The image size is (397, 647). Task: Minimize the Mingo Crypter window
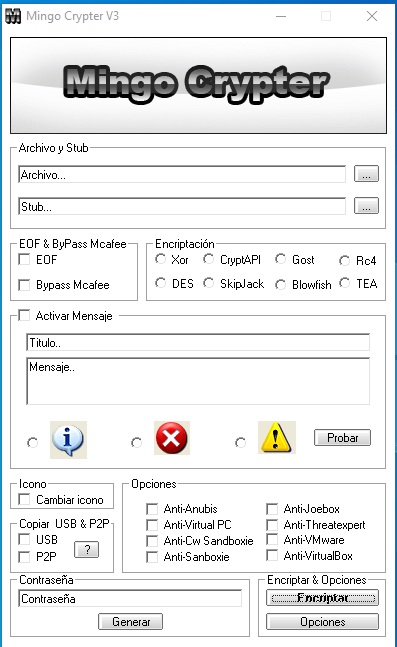point(281,16)
